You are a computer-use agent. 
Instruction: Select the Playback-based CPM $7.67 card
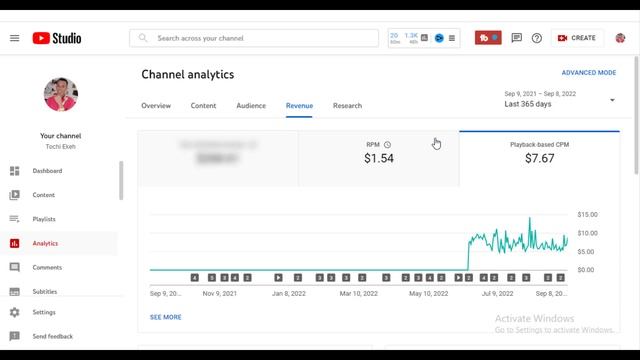(x=539, y=158)
